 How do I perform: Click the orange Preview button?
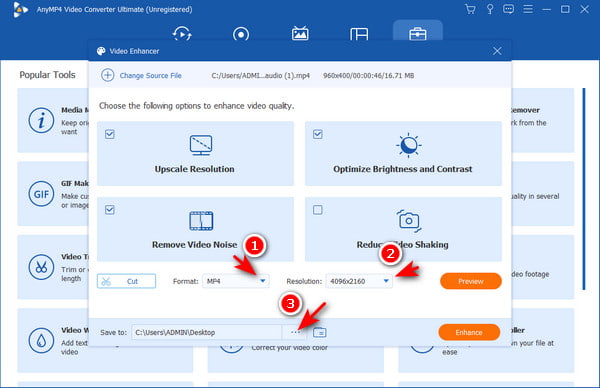tap(471, 281)
